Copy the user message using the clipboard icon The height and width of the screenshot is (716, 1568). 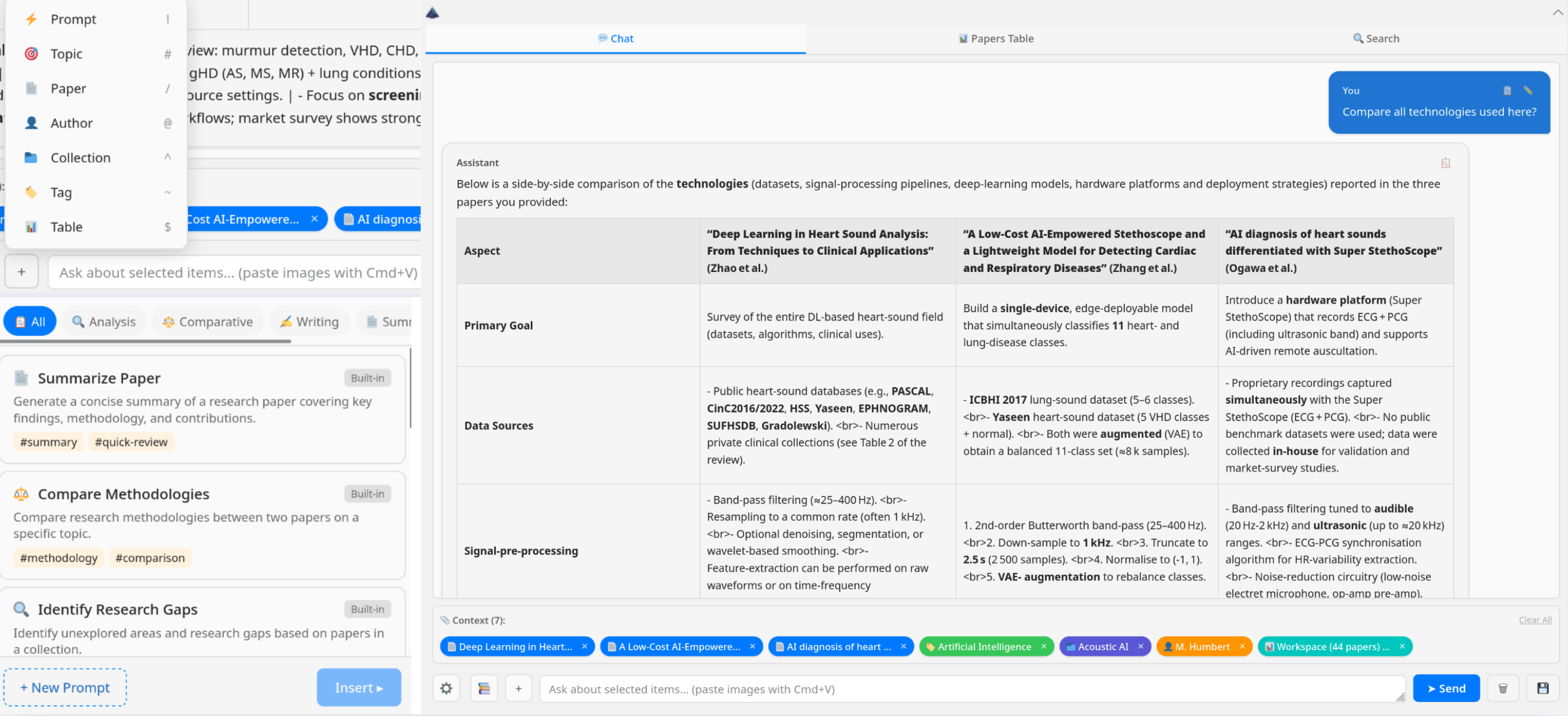tap(1507, 90)
